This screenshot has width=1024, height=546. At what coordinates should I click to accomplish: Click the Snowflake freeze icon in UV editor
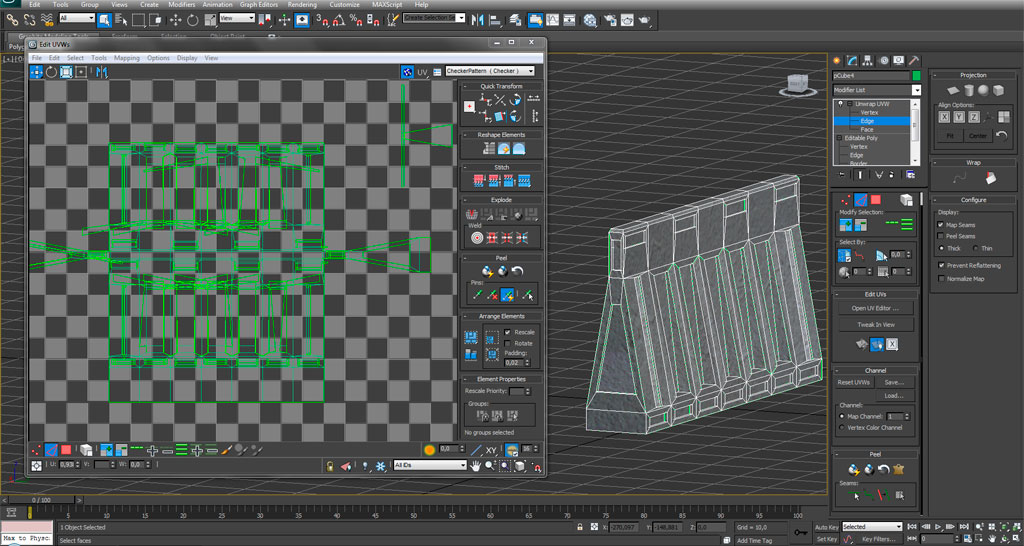(379, 466)
